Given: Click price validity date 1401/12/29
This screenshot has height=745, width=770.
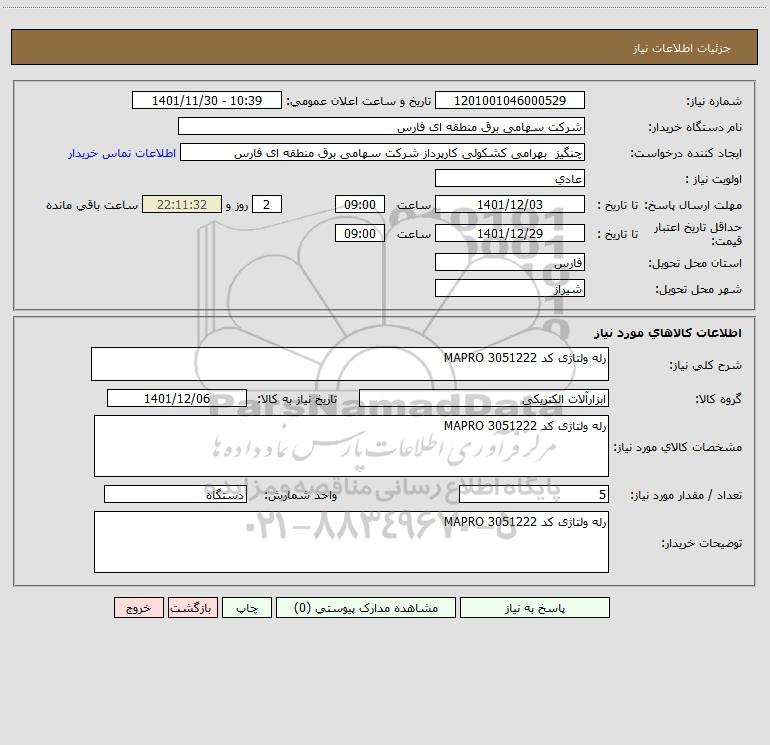Looking at the screenshot, I should [510, 233].
